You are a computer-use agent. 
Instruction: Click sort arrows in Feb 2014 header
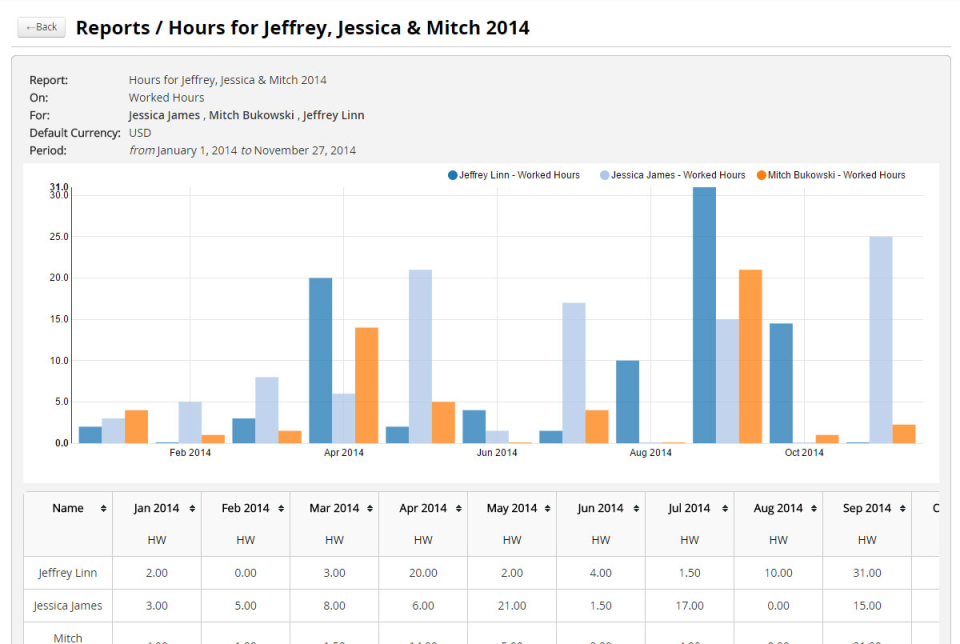pos(280,509)
